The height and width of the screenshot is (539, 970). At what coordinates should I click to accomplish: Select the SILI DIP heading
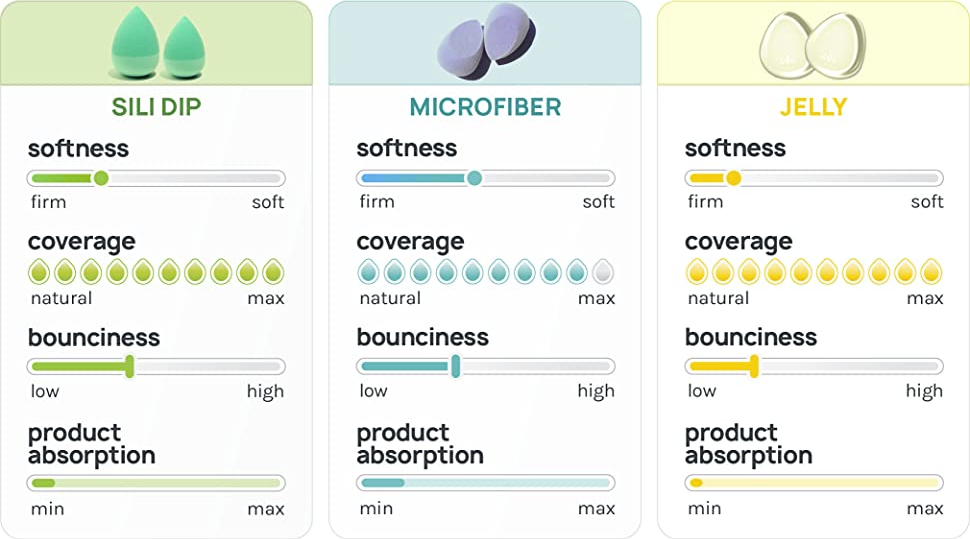click(156, 107)
